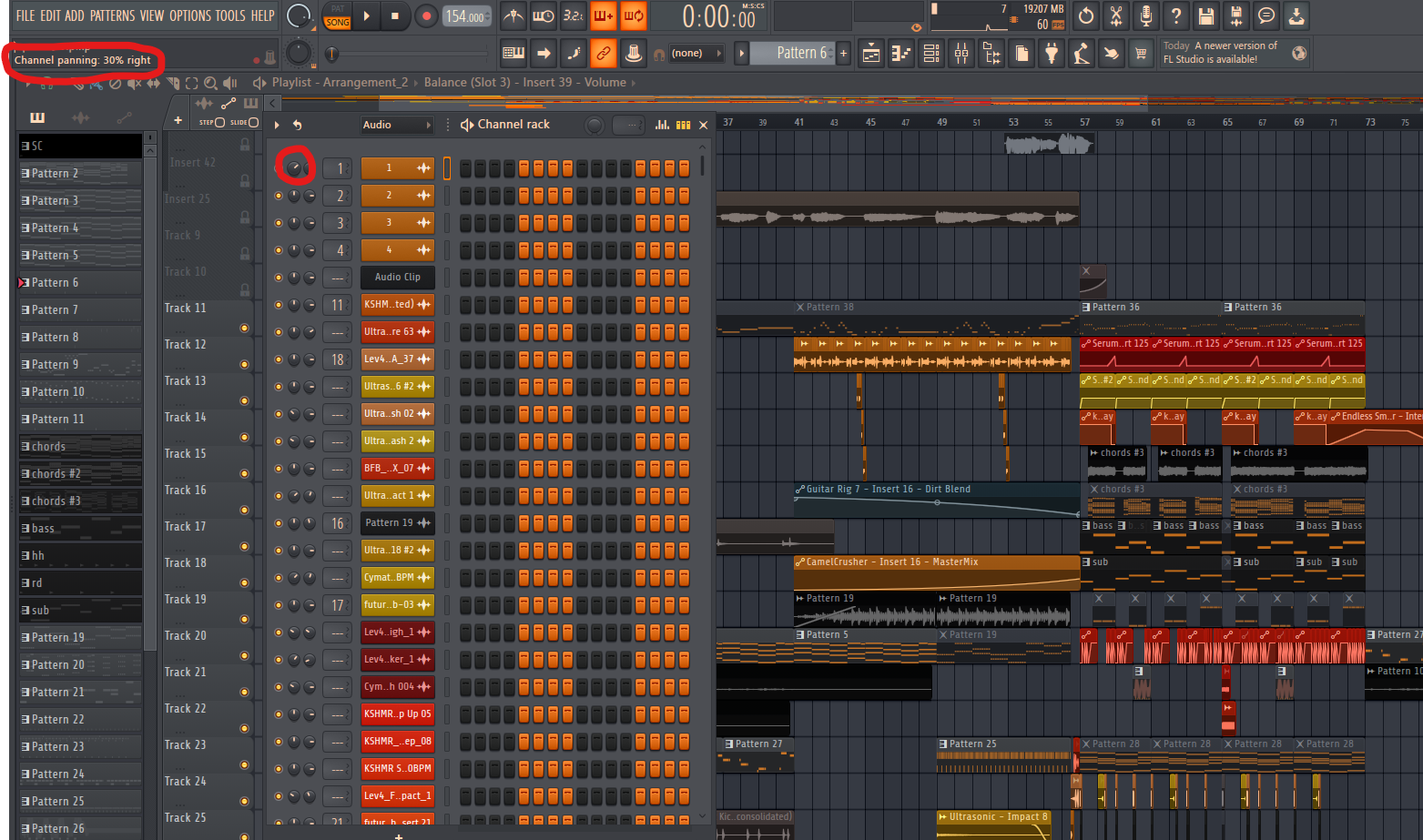This screenshot has height=840, width=1423.
Task: Show the Channel rack from toolbar
Action: pos(931,54)
